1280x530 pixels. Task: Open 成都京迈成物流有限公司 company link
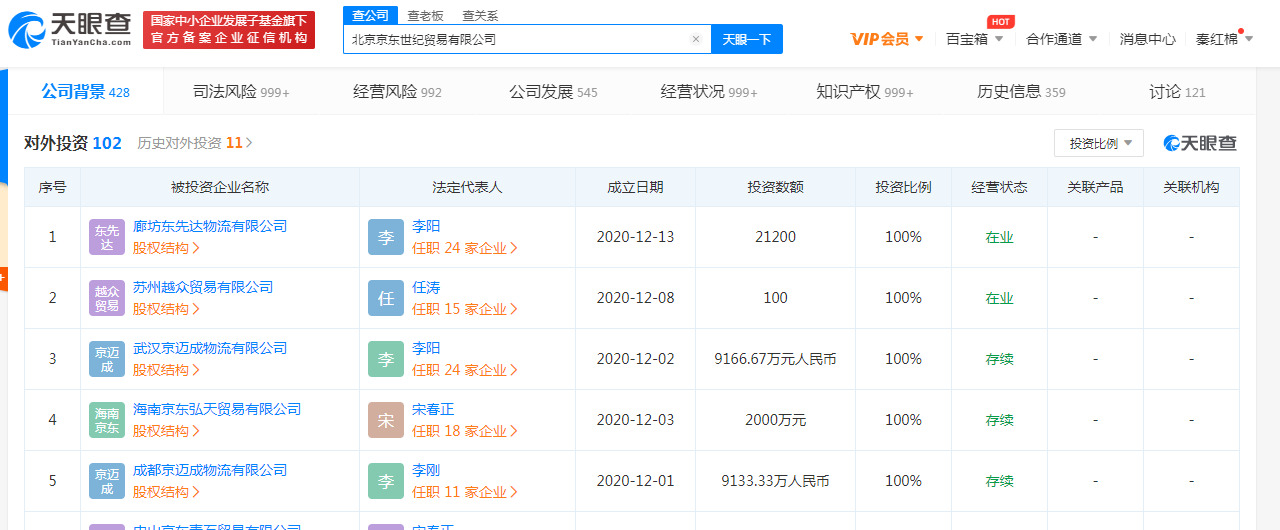pos(210,470)
